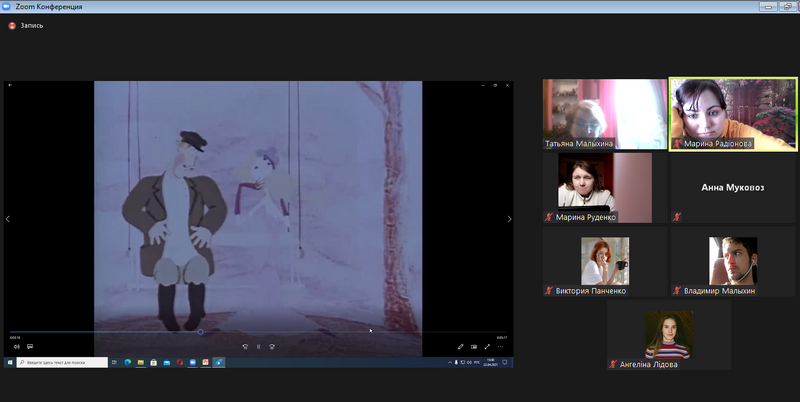Click the Татьяна Малыхина name label
This screenshot has height=402, width=800.
(x=579, y=144)
